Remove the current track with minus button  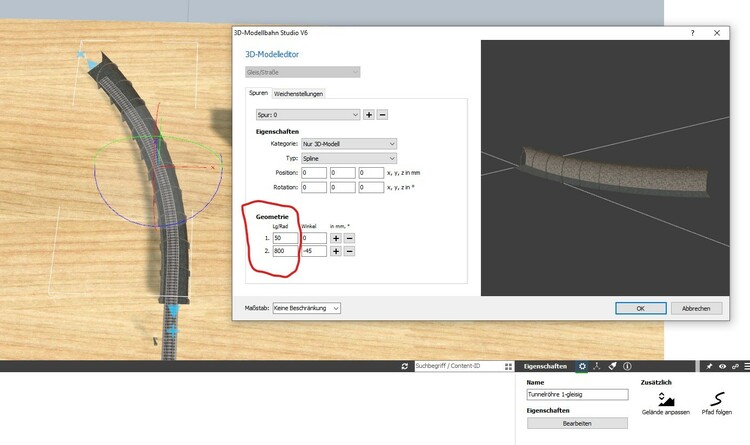tap(382, 115)
